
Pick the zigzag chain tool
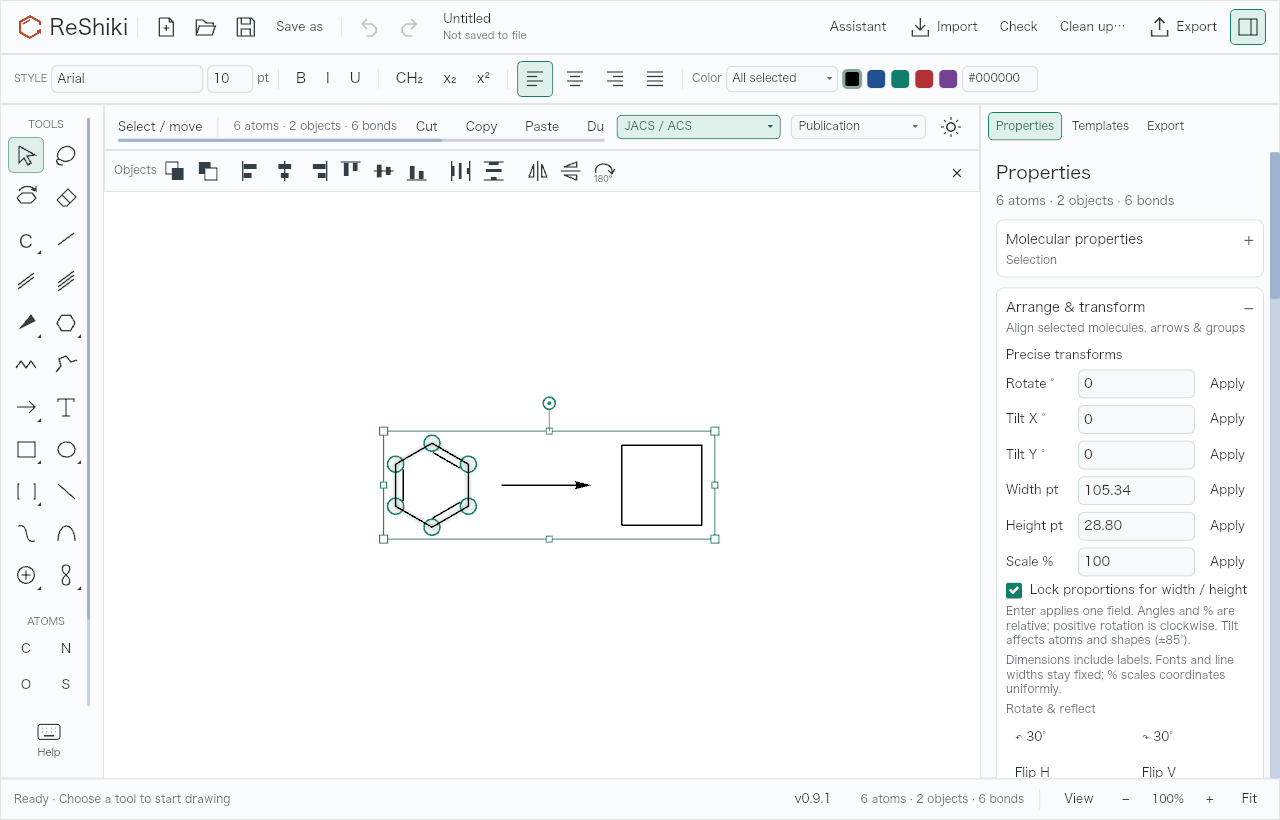coord(26,365)
